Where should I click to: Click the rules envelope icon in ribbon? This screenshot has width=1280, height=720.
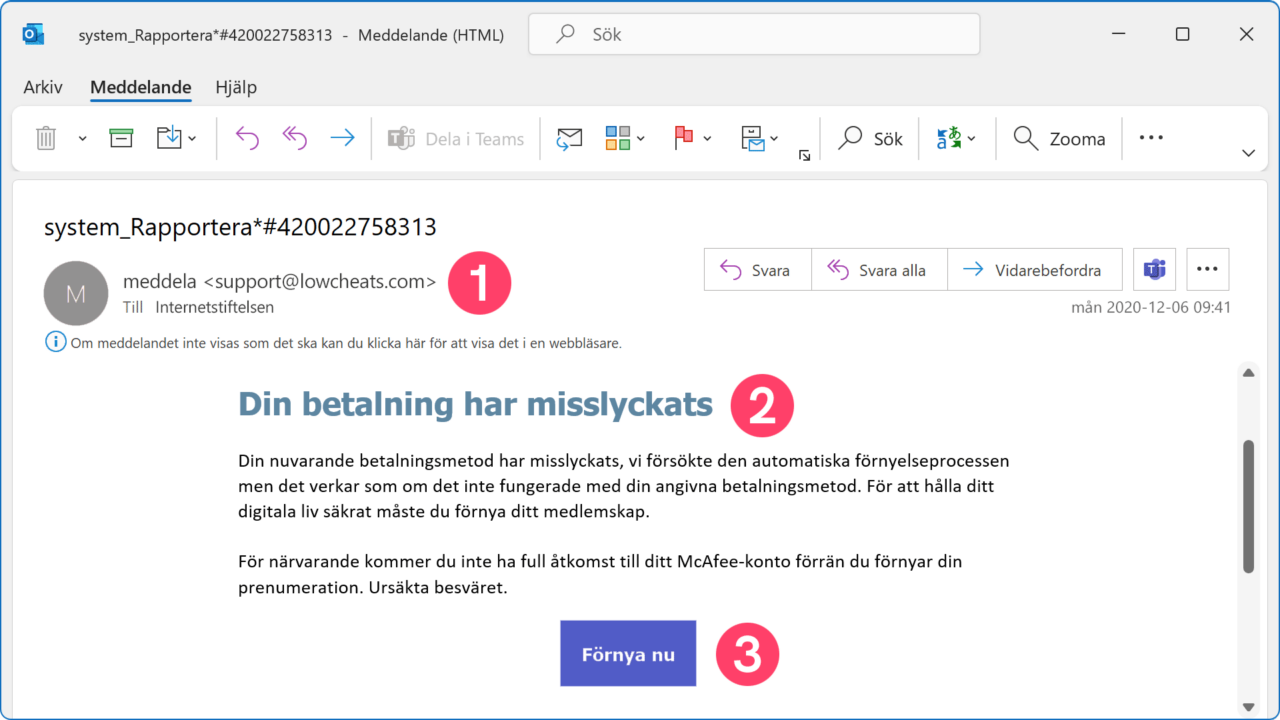pyautogui.click(x=752, y=139)
